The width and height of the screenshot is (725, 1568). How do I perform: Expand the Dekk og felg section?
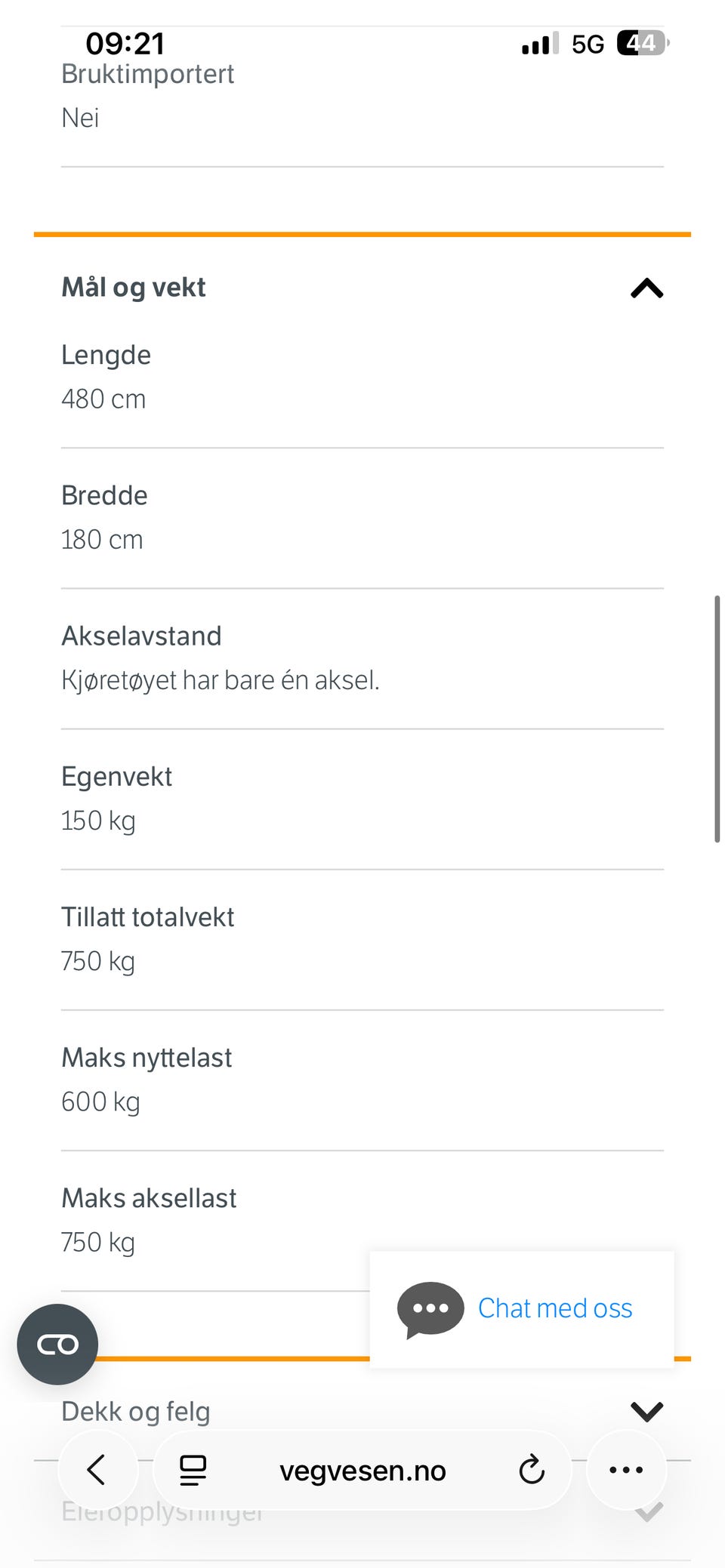tap(362, 1411)
